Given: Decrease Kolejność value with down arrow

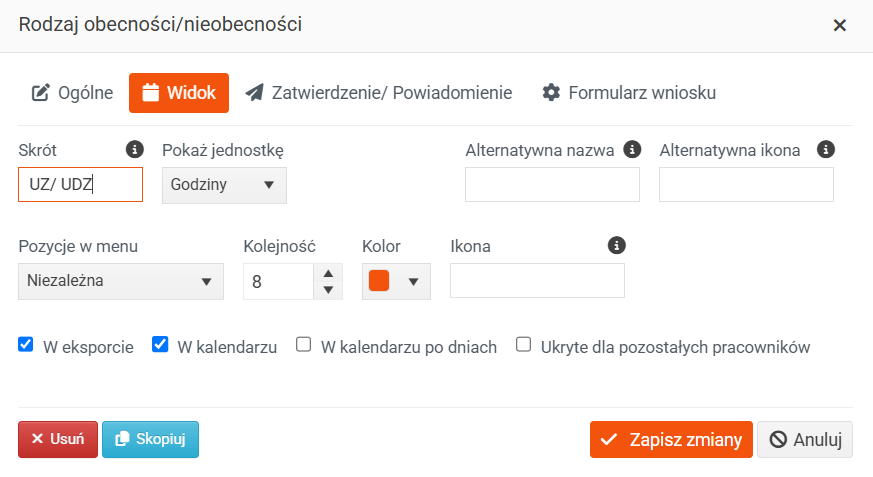Looking at the screenshot, I should (x=328, y=290).
